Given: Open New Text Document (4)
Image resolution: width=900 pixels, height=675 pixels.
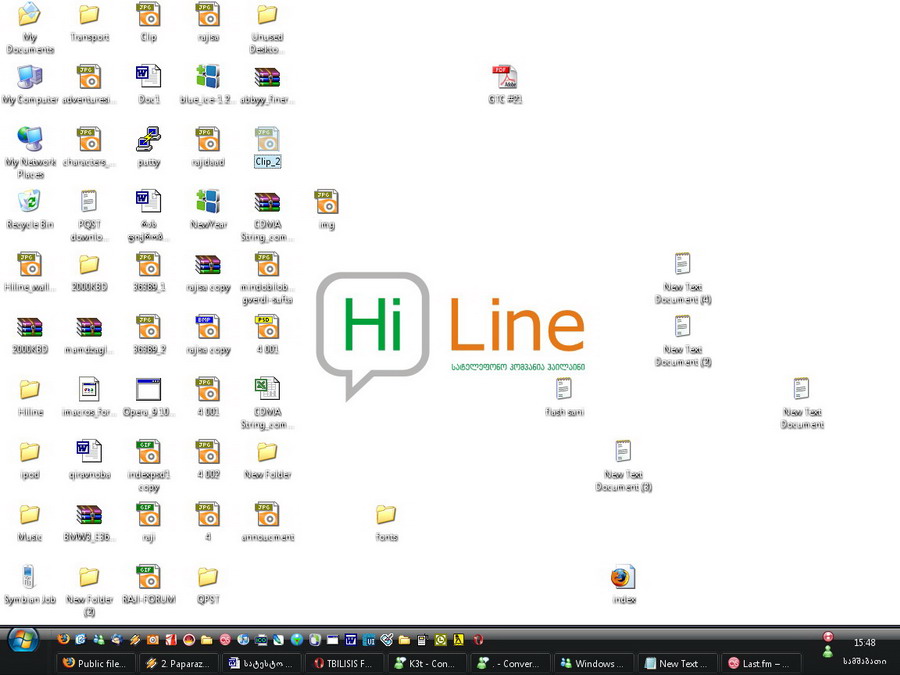Looking at the screenshot, I should (683, 265).
